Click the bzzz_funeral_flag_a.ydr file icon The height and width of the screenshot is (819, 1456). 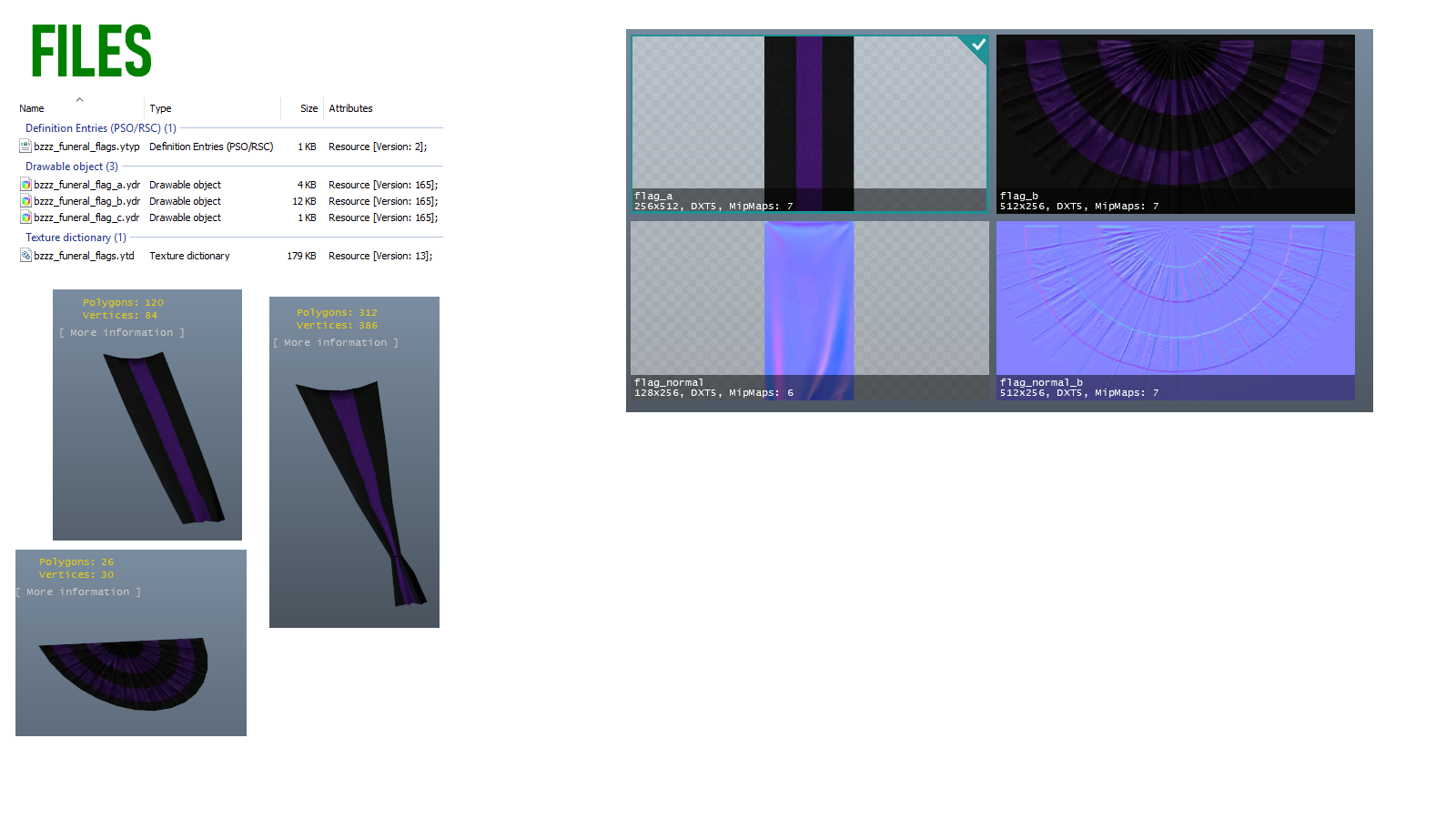[x=25, y=184]
